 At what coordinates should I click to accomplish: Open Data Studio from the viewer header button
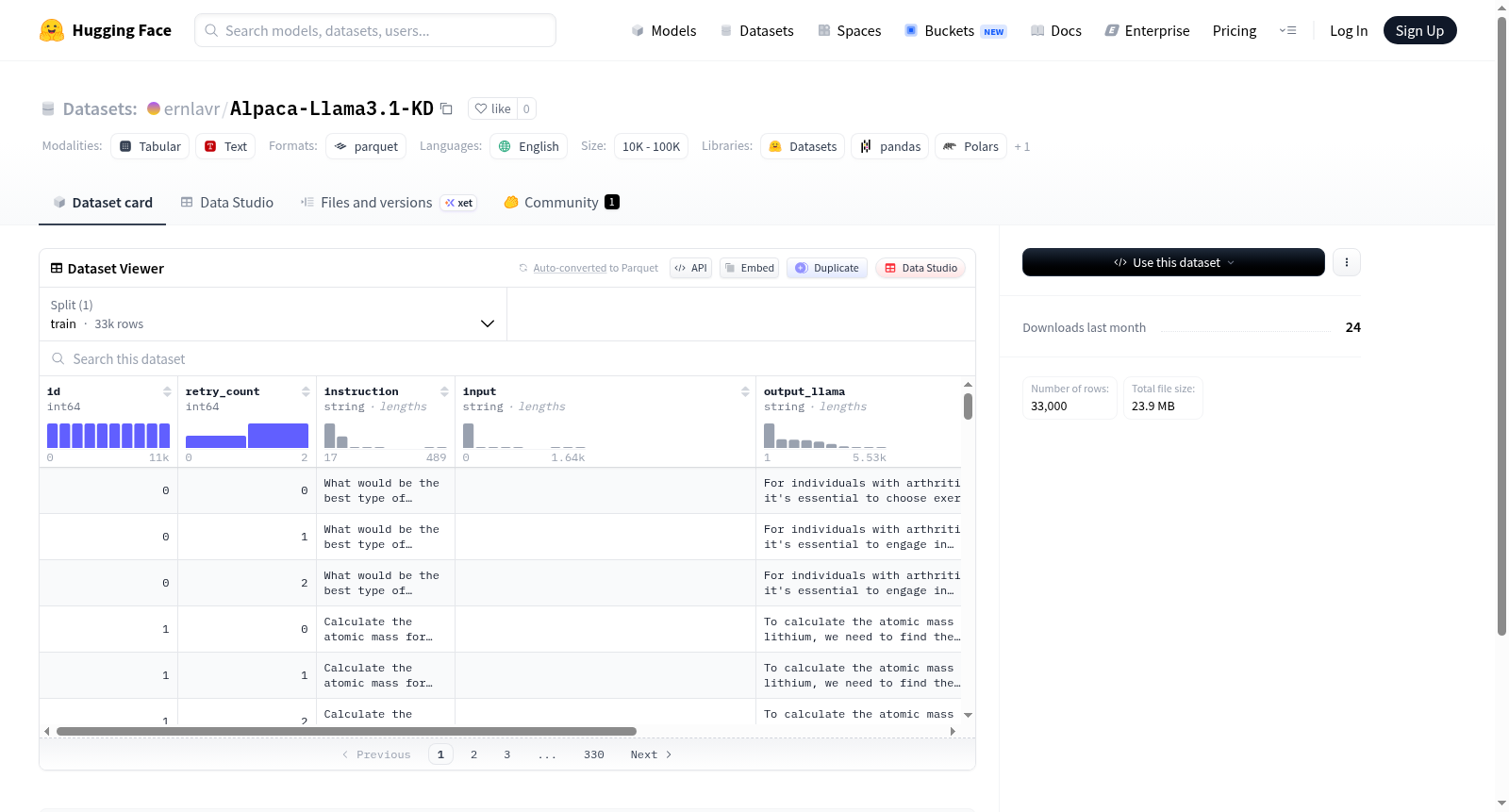pos(920,268)
